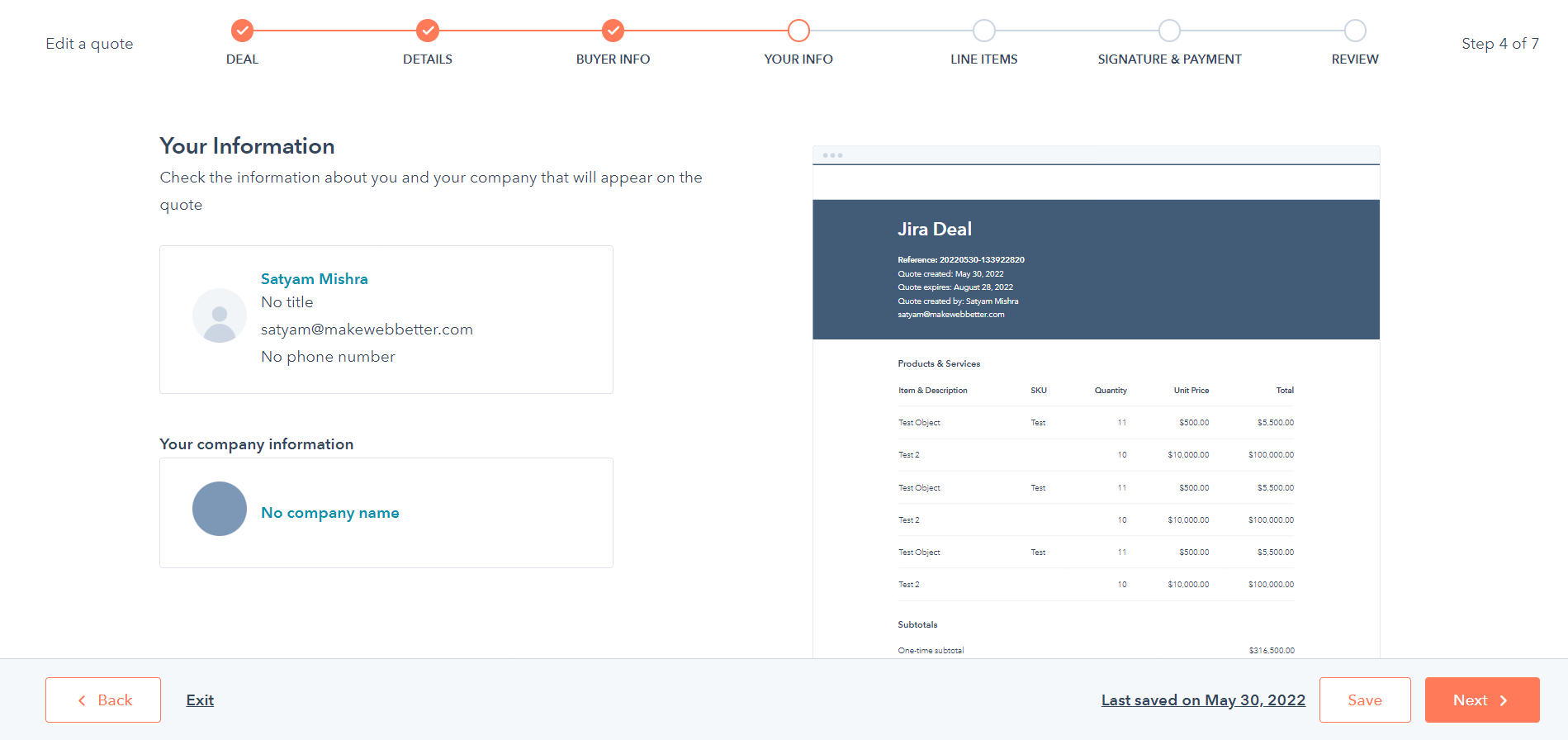Image resolution: width=1568 pixels, height=740 pixels.
Task: Click the Last saved on May 30, 2022 link
Action: pos(1203,700)
